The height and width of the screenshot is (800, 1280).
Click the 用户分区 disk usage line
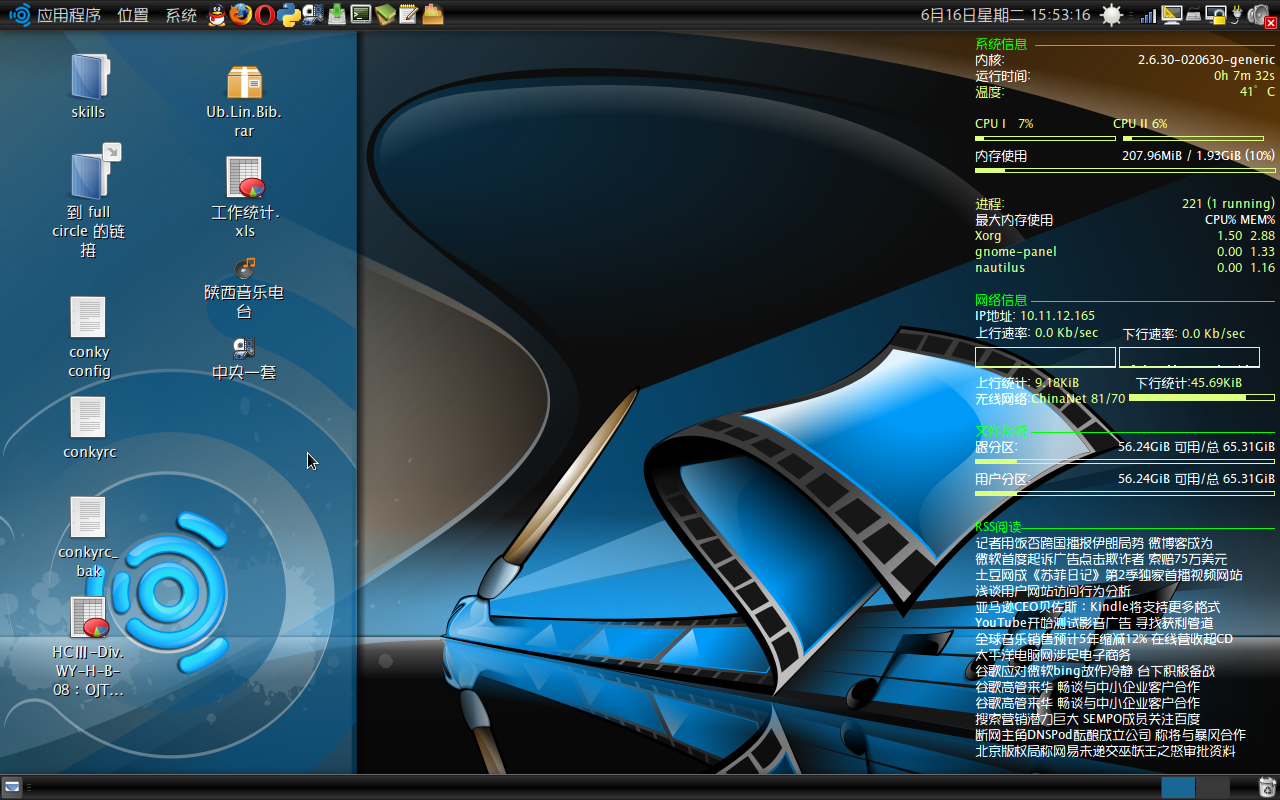point(1125,479)
